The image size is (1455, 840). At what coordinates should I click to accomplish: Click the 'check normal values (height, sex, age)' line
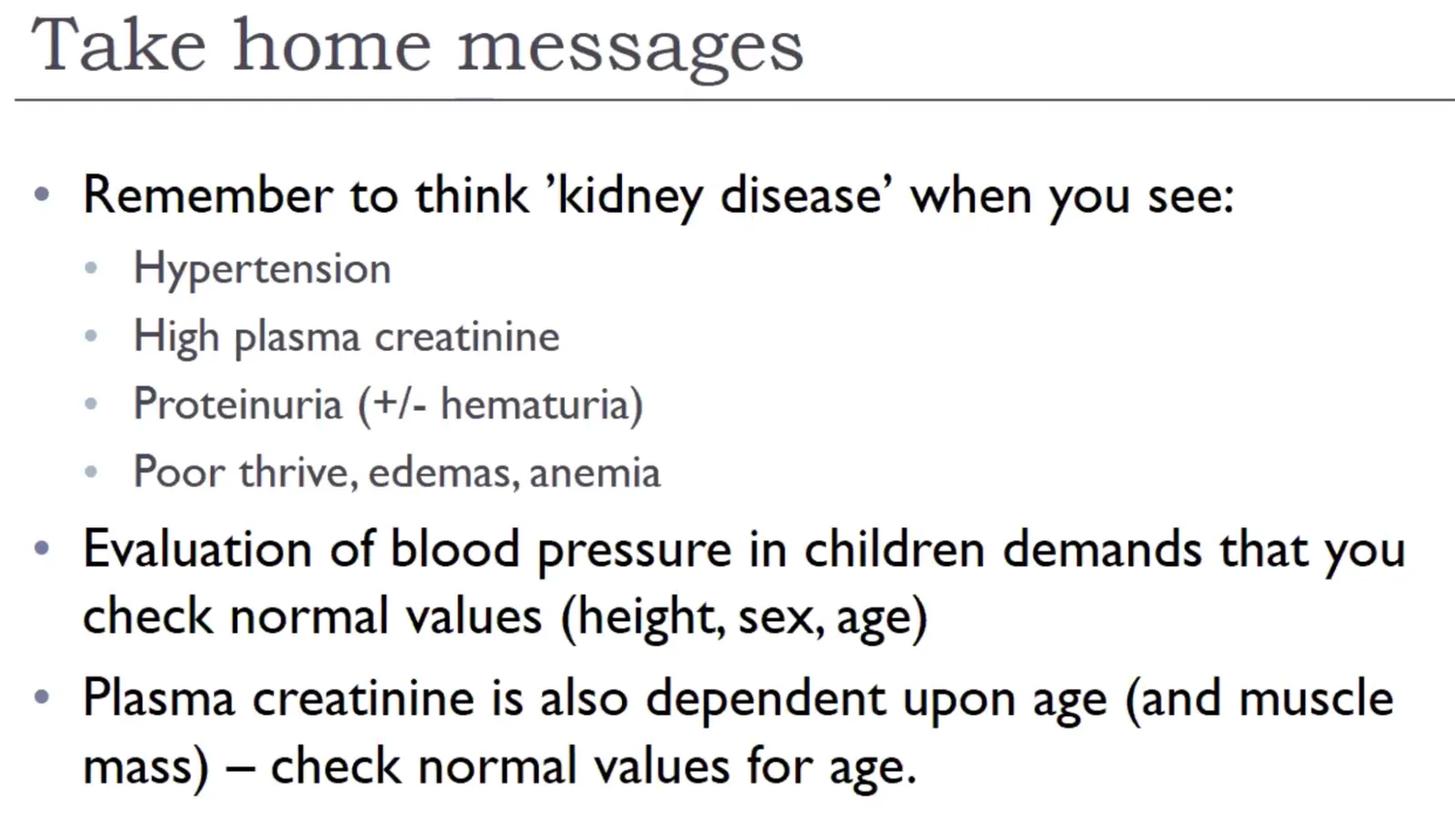point(505,618)
